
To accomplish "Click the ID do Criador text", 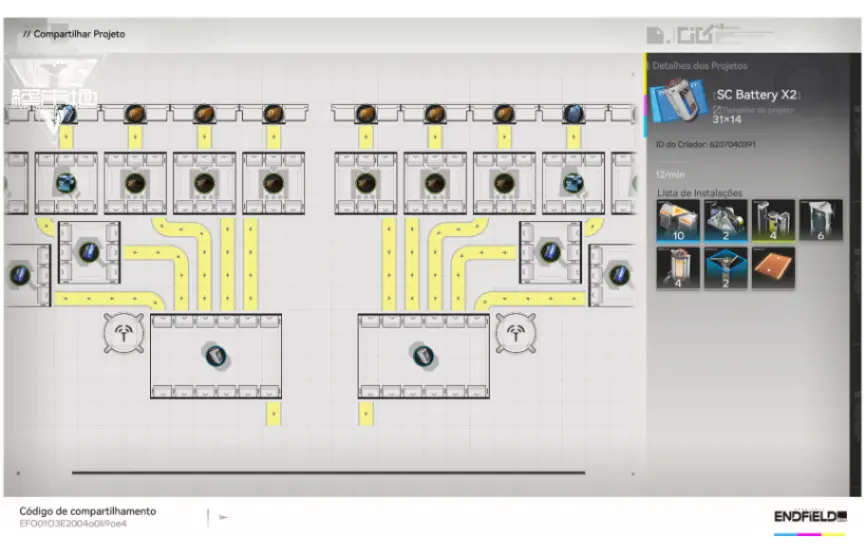I will point(705,145).
